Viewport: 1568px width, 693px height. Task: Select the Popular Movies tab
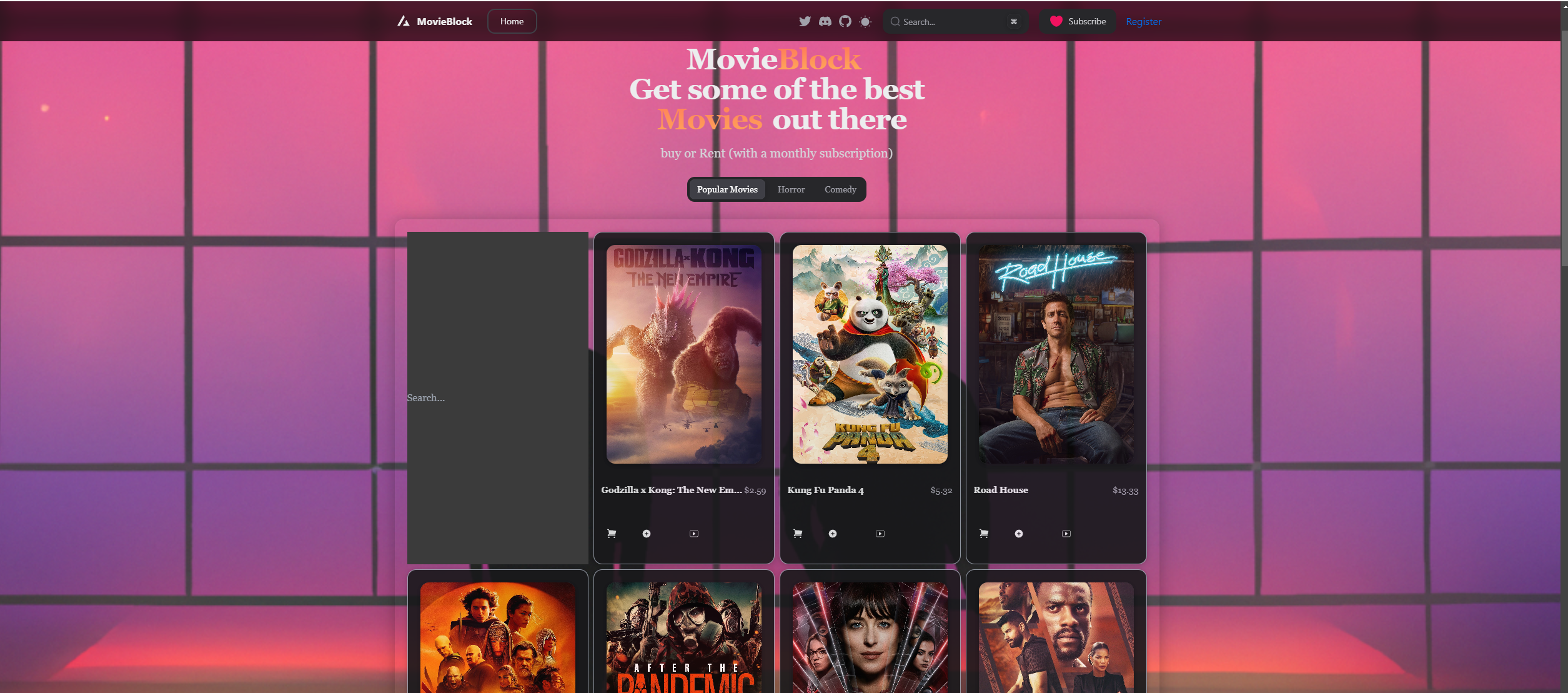click(727, 189)
